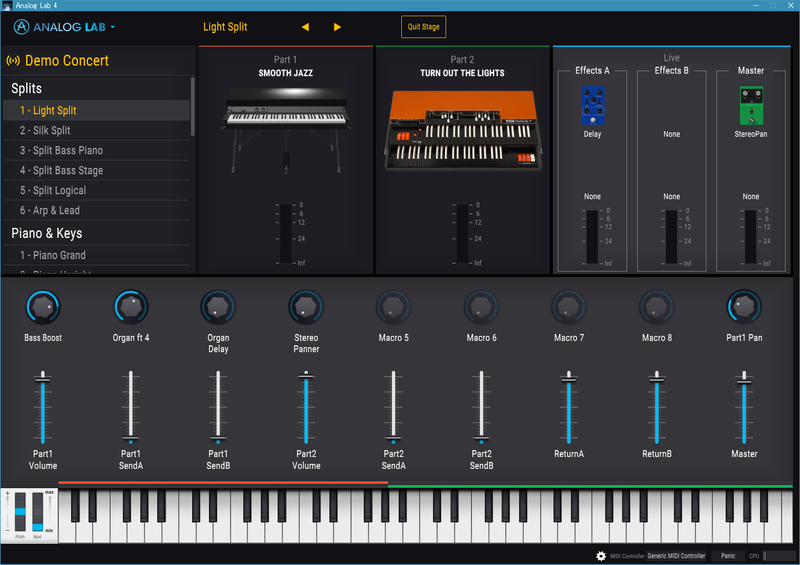Image resolution: width=800 pixels, height=565 pixels.
Task: Select the 2 - Silk Split preset
Action: (96, 130)
